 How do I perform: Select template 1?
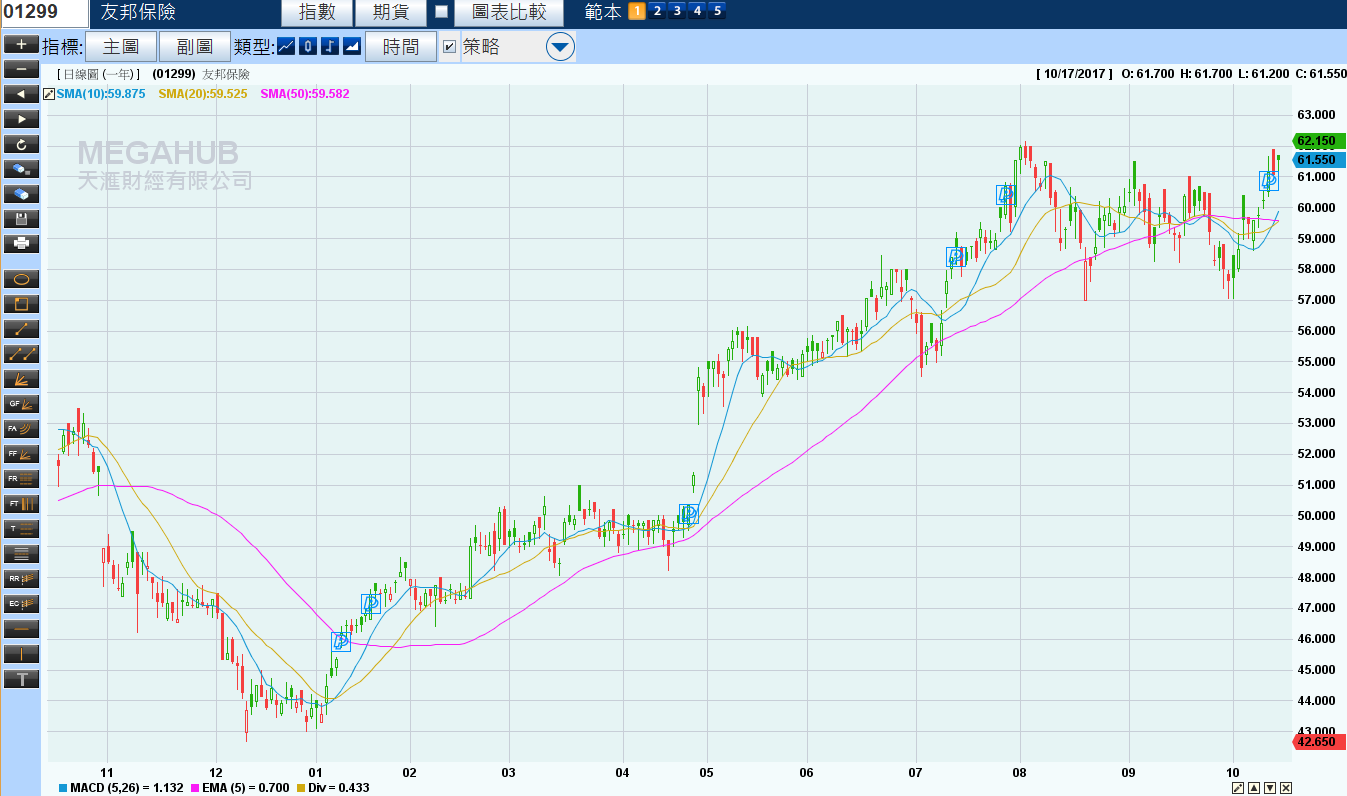pos(637,12)
